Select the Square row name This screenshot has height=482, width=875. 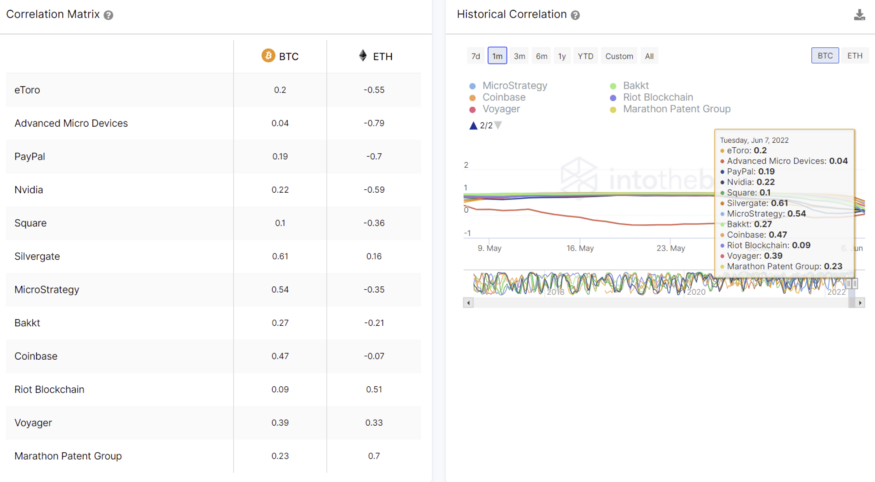pos(30,223)
